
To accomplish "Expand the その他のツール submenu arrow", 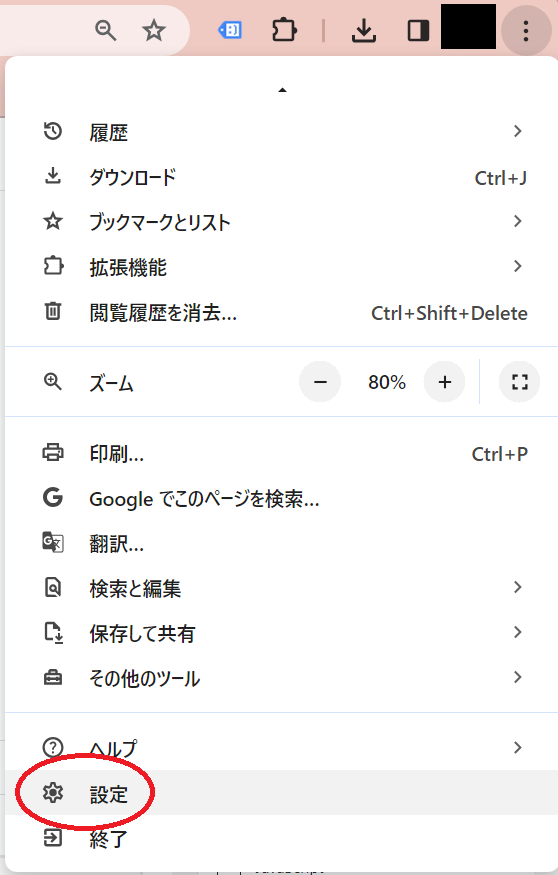I will [x=517, y=677].
